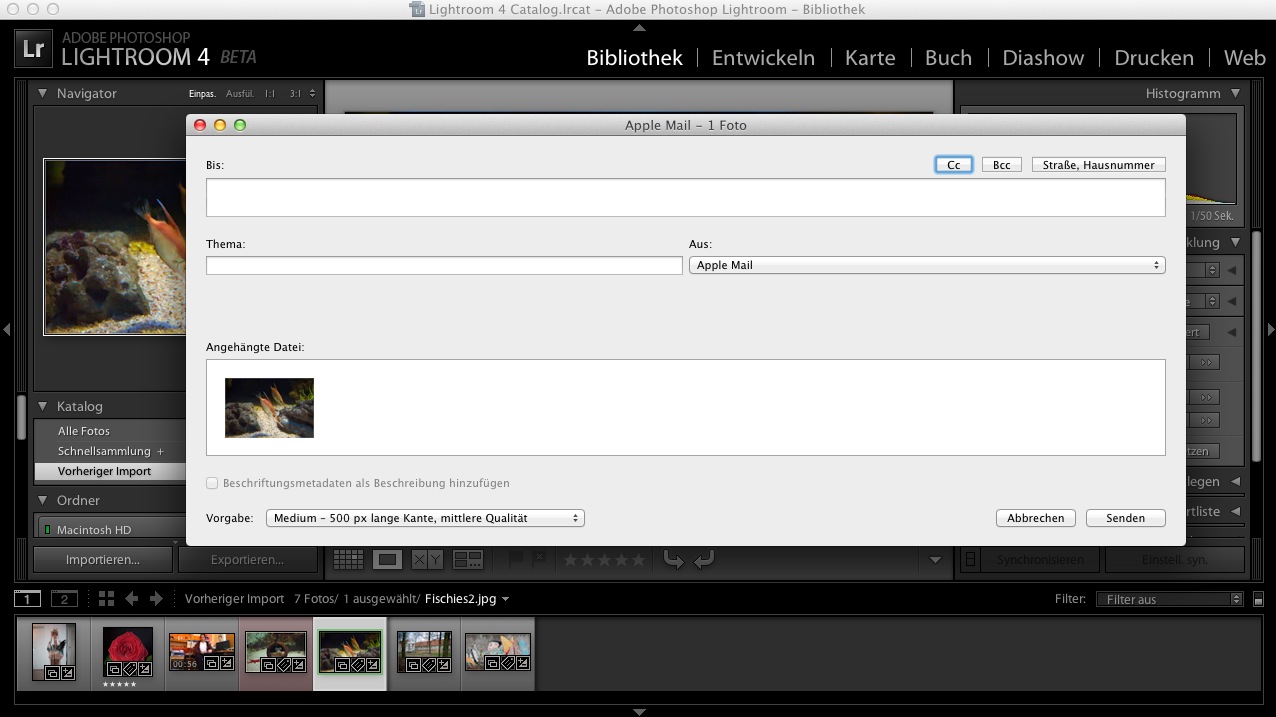
Task: Click the Importieren... button
Action: click(x=103, y=560)
